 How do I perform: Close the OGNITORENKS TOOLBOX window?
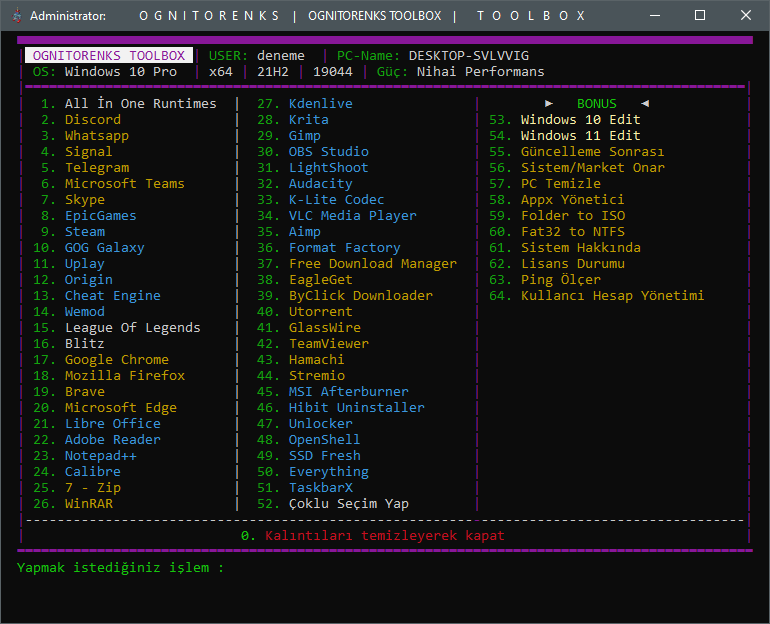(x=745, y=15)
